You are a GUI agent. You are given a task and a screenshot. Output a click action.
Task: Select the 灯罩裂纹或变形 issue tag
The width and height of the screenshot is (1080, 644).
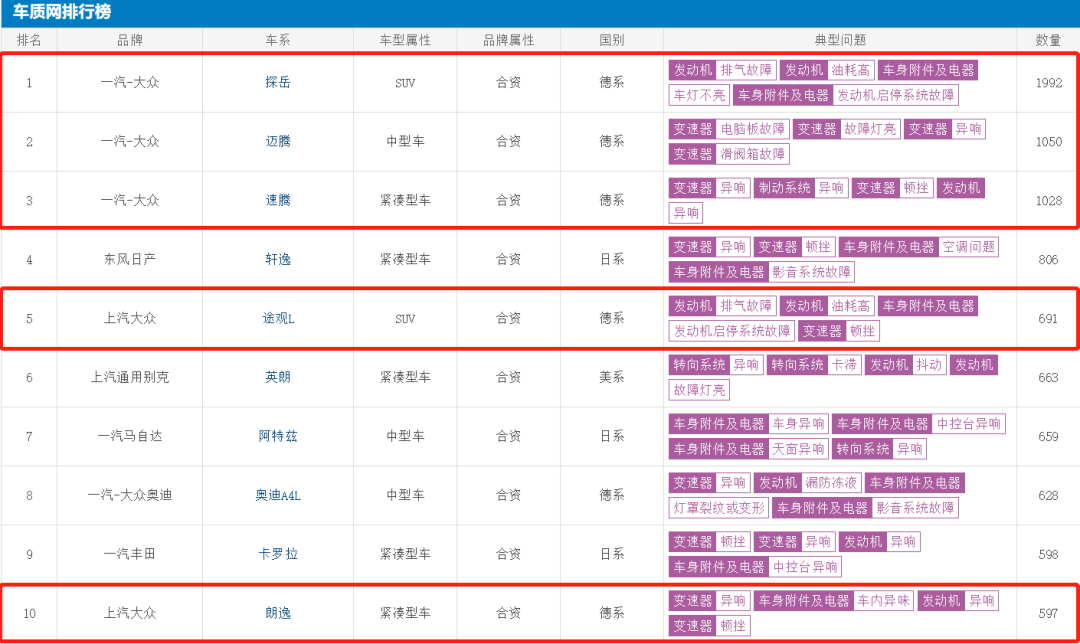pos(719,508)
